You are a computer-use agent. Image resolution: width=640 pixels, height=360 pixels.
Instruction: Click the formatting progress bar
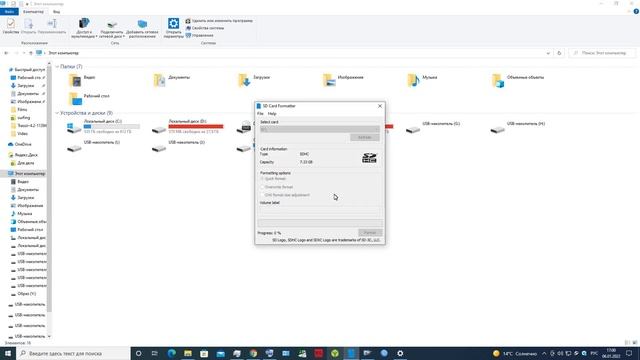click(320, 223)
